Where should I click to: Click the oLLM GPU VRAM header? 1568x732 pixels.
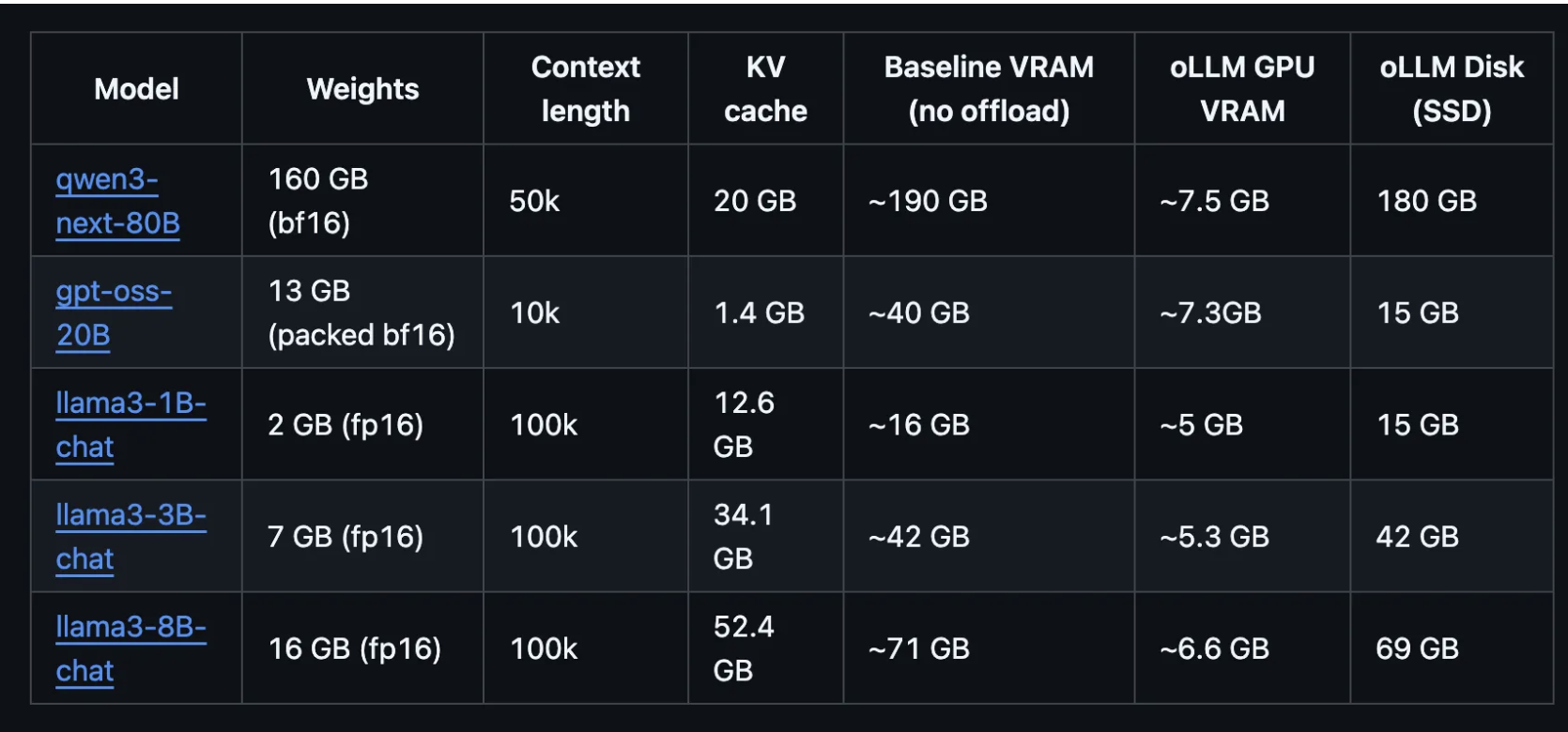point(1242,89)
